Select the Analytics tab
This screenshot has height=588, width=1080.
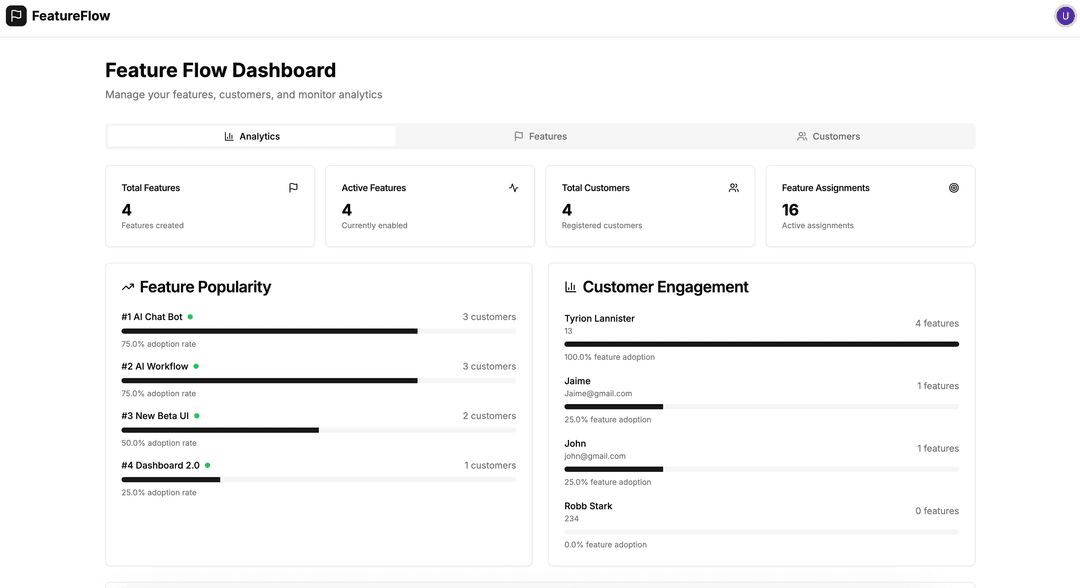251,135
